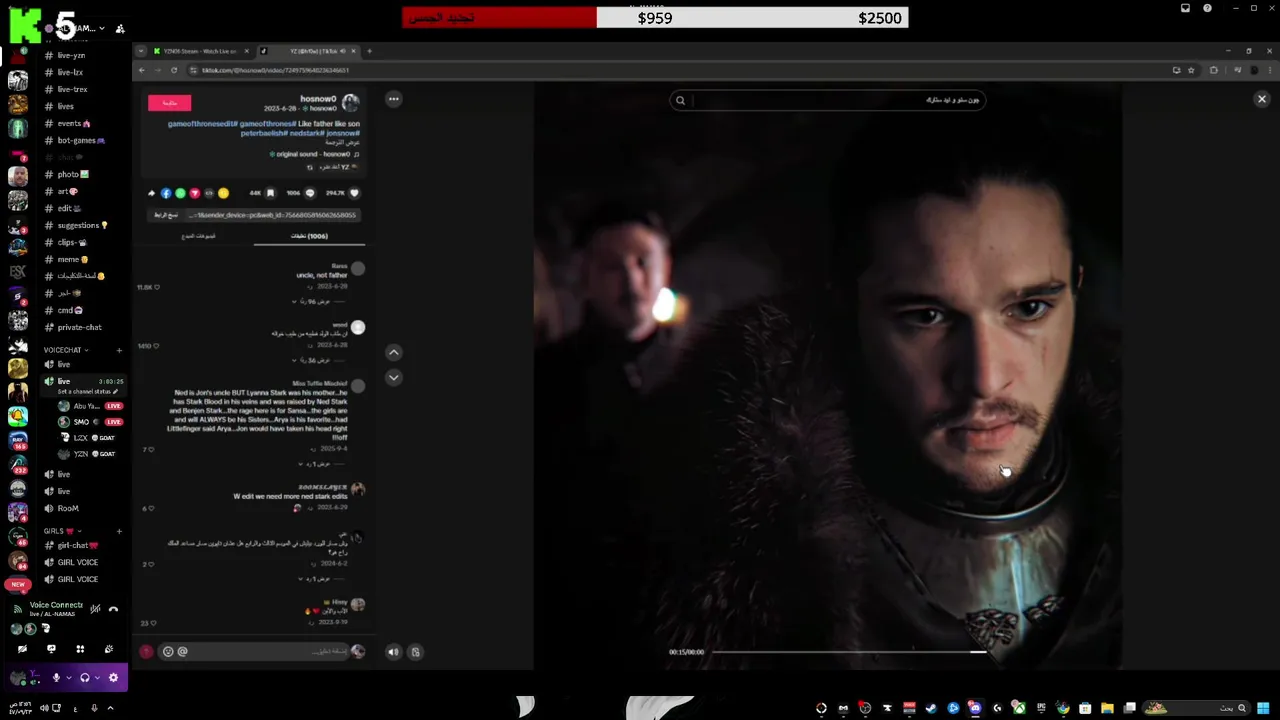Viewport: 1280px width, 720px height.
Task: Expand 96 replies under Rana's comment
Action: click(318, 301)
